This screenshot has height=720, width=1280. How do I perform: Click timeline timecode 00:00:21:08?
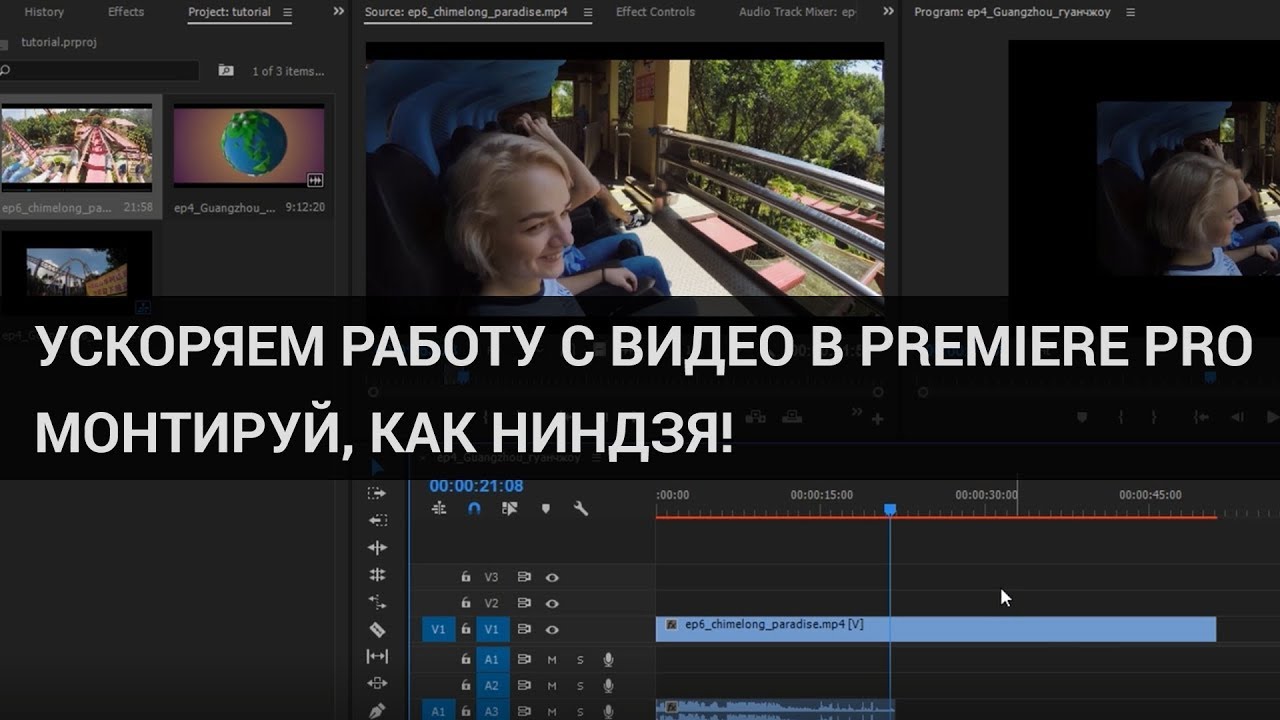pyautogui.click(x=476, y=486)
